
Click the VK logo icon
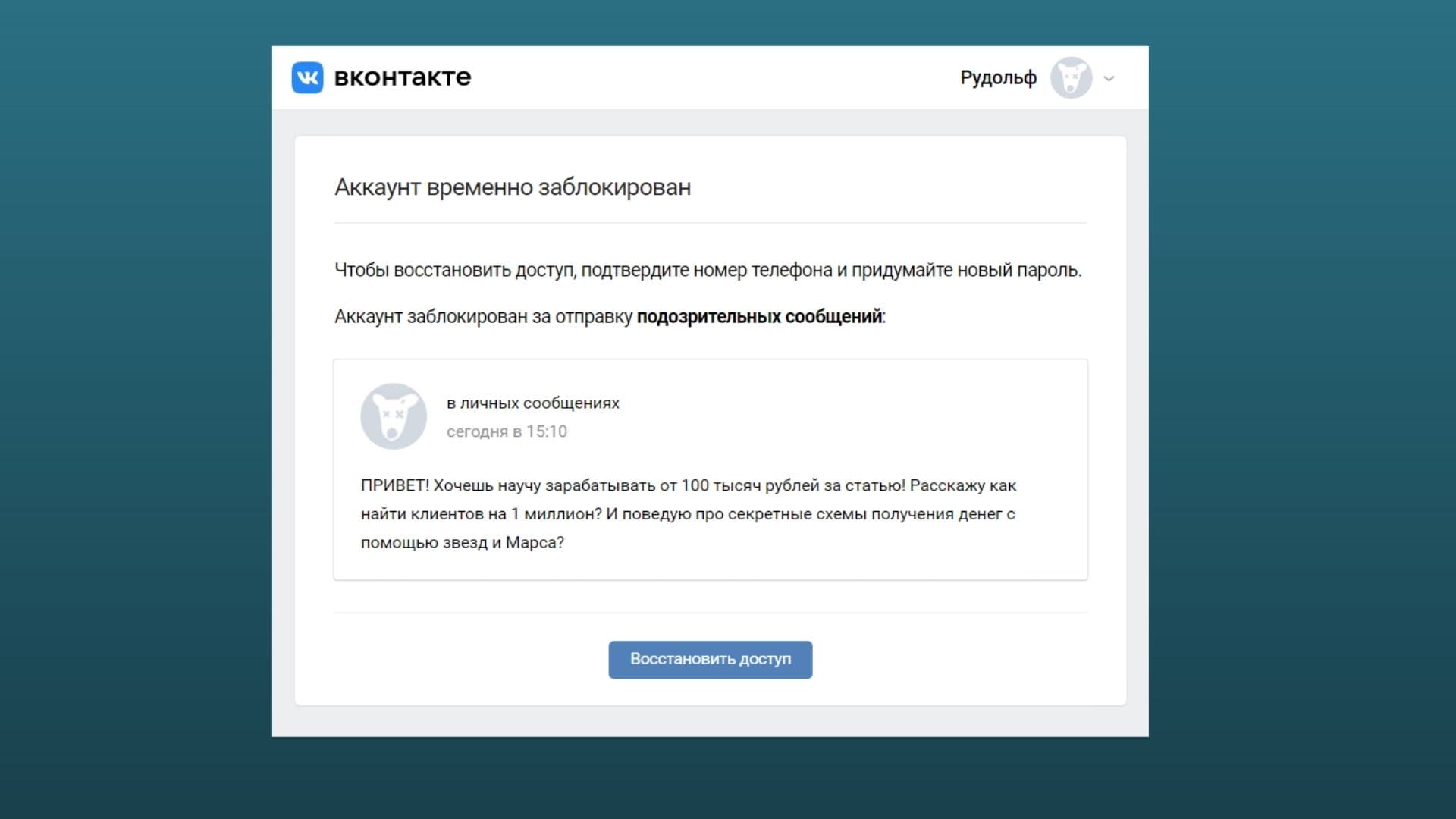pyautogui.click(x=307, y=77)
